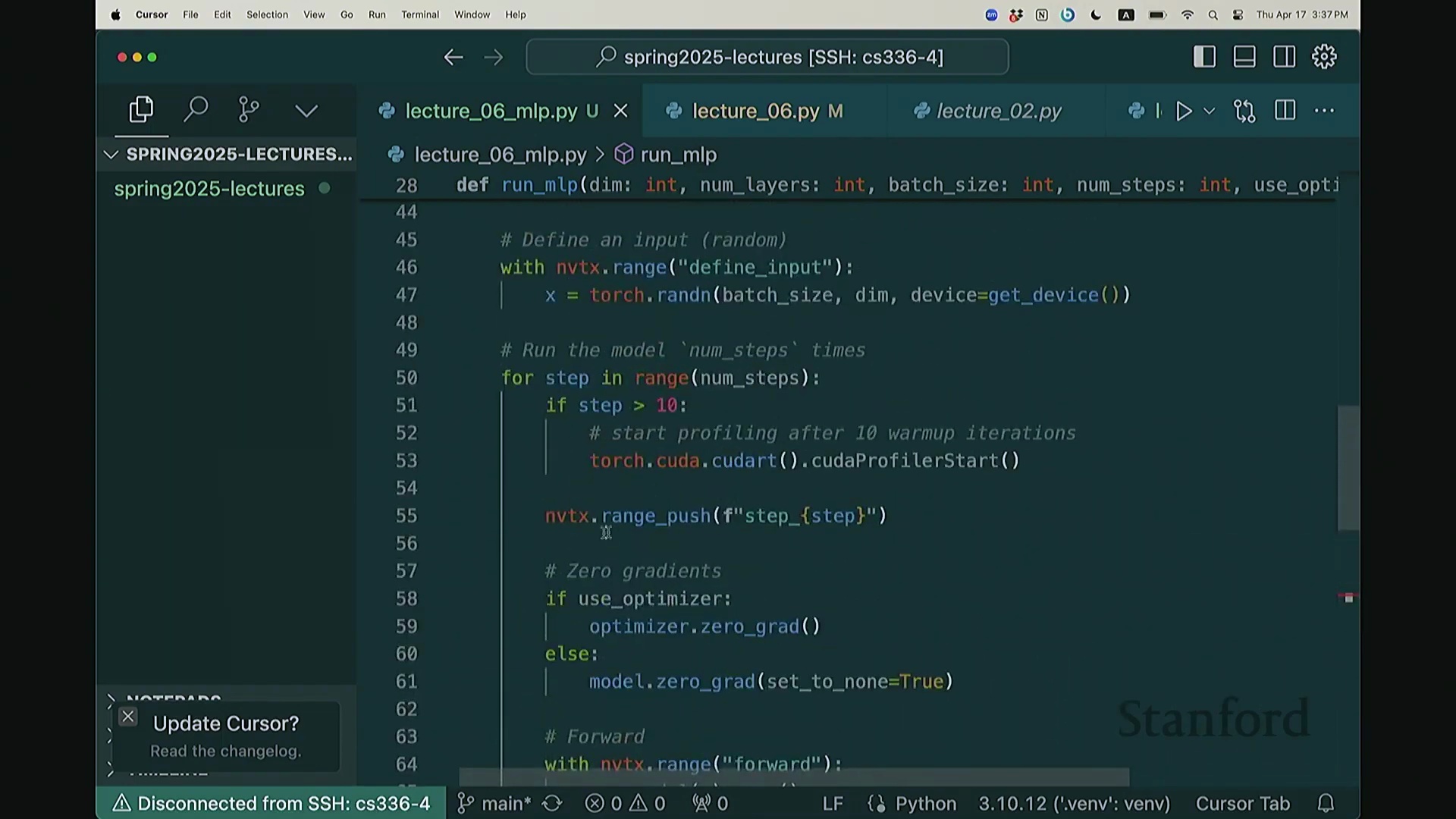Open the Source Control branch icon
Image resolution: width=1456 pixels, height=819 pixels.
click(249, 111)
